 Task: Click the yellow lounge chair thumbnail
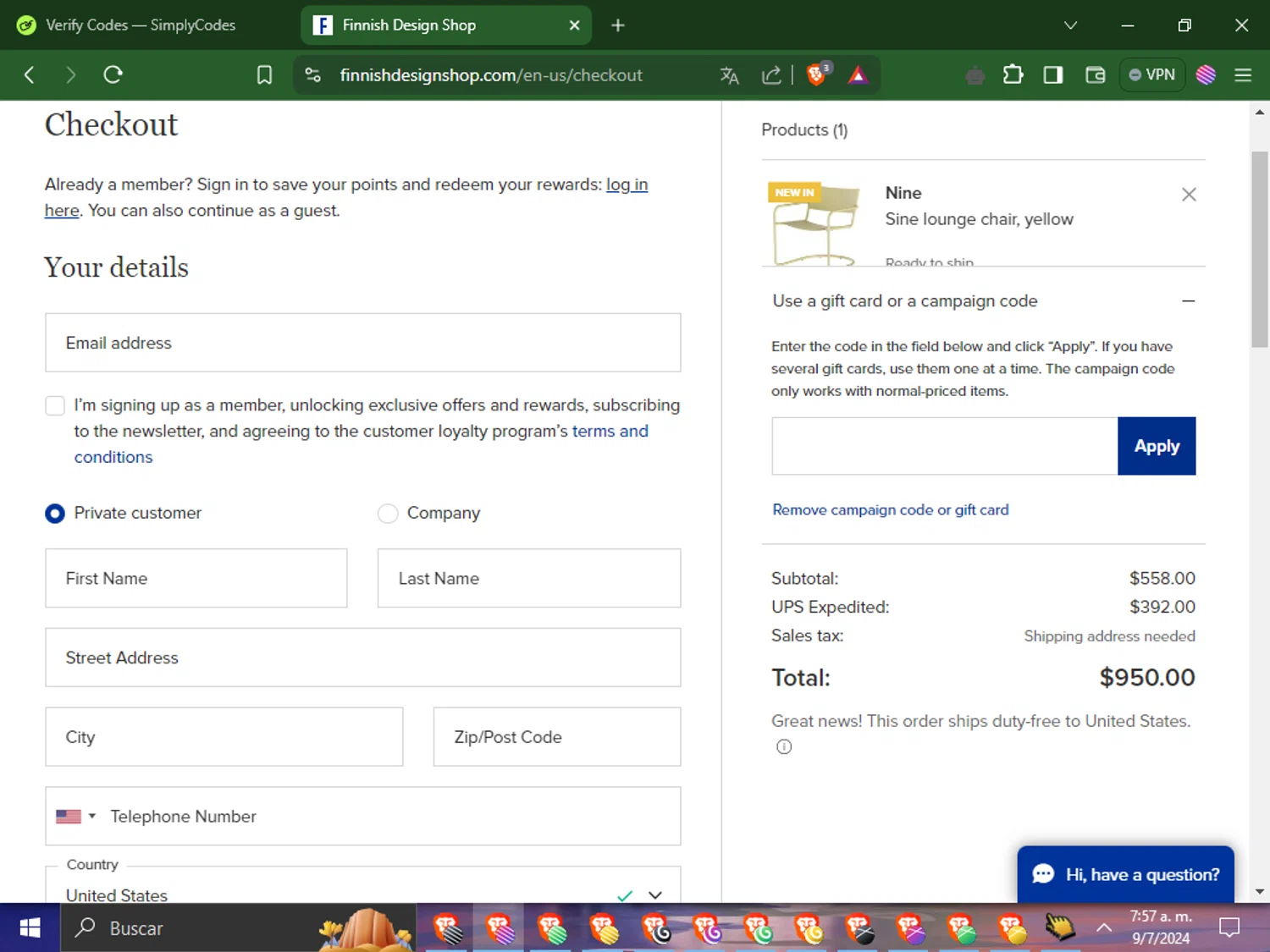pos(814,223)
